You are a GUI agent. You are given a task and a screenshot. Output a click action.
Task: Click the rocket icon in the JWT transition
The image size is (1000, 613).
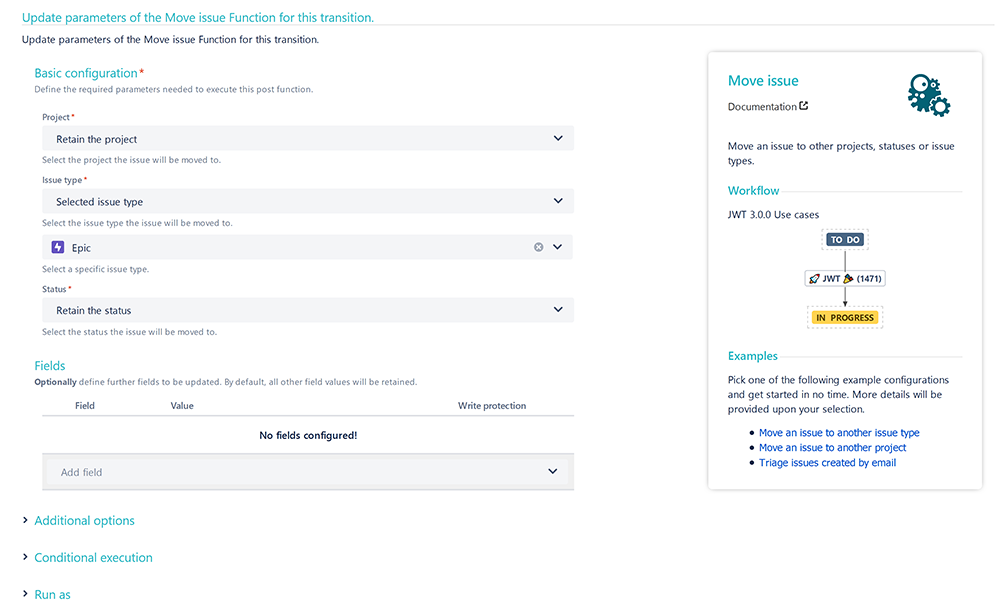pos(814,279)
